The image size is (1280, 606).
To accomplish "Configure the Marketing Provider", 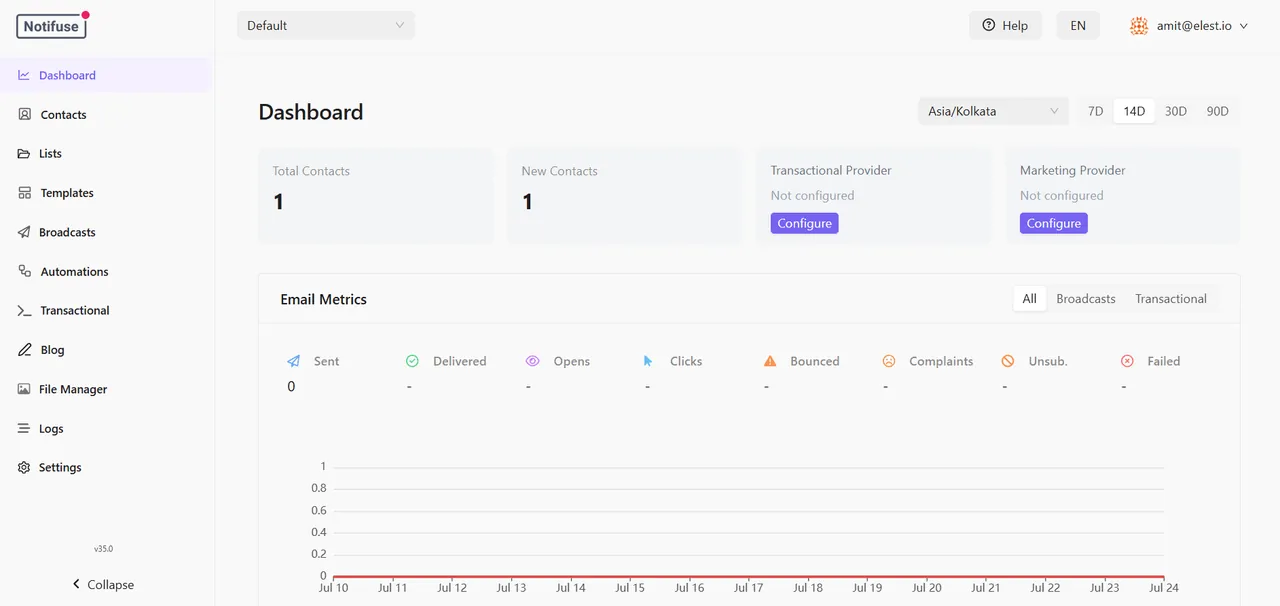I will tap(1054, 223).
